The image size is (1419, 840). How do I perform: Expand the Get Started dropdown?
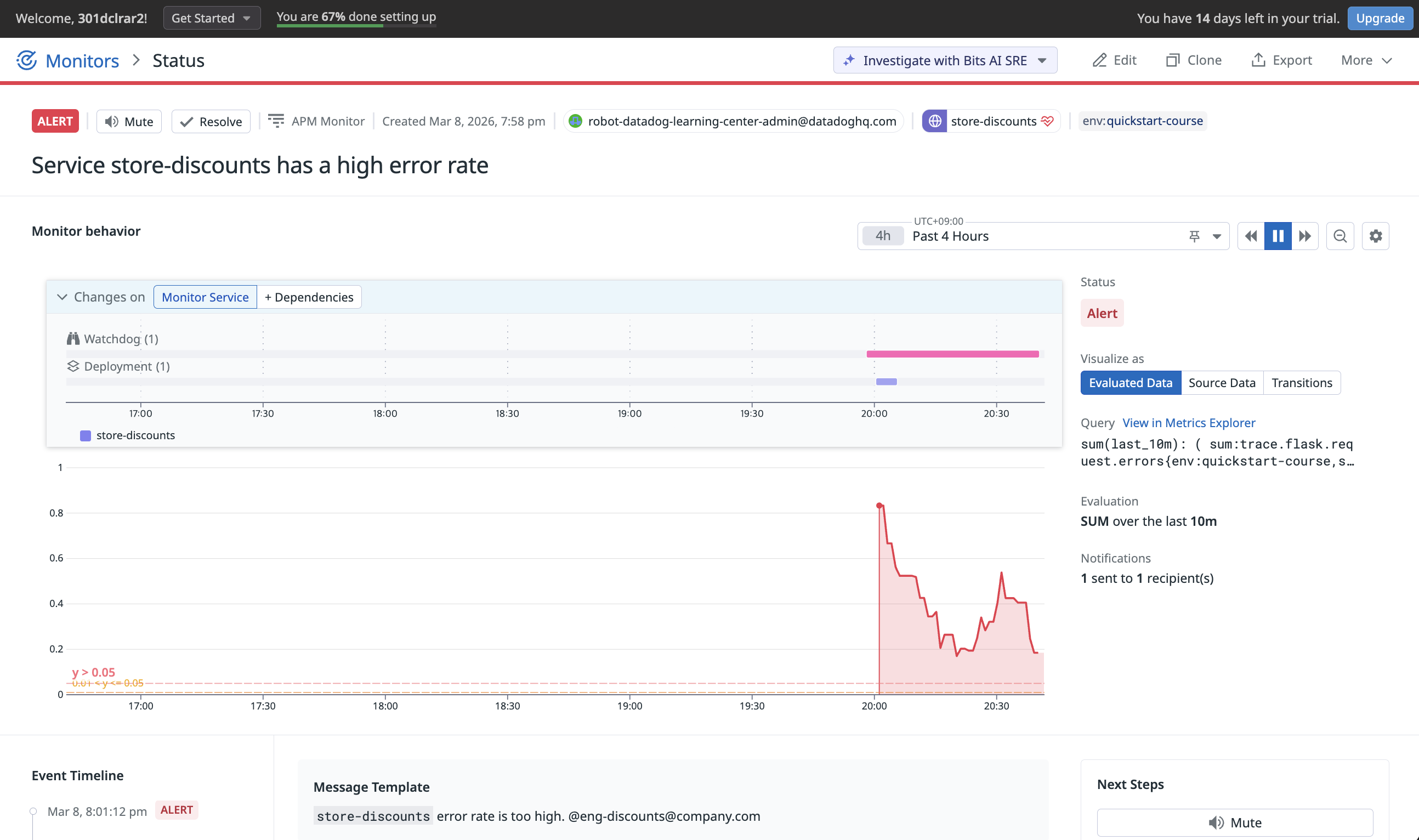[x=211, y=18]
